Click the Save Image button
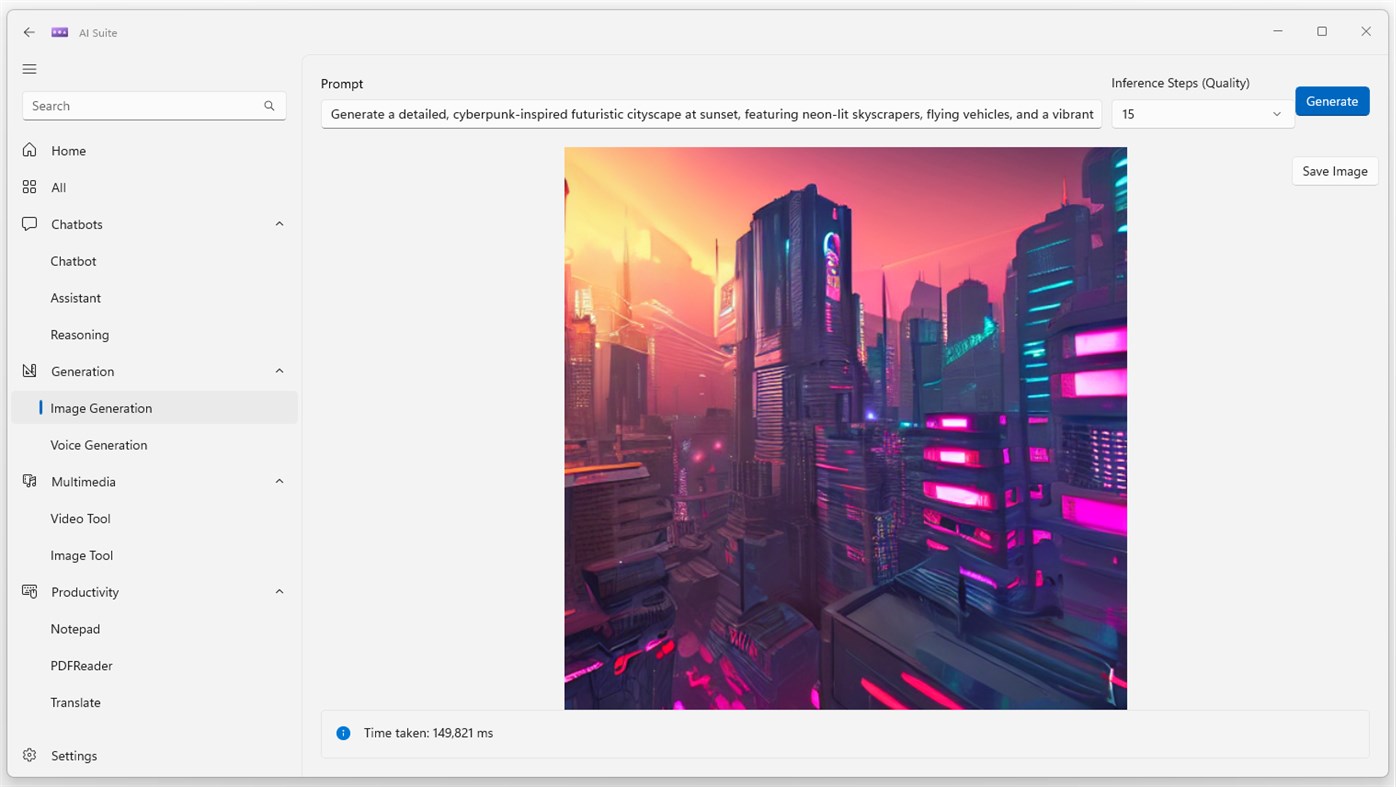This screenshot has height=787, width=1396. (x=1334, y=170)
